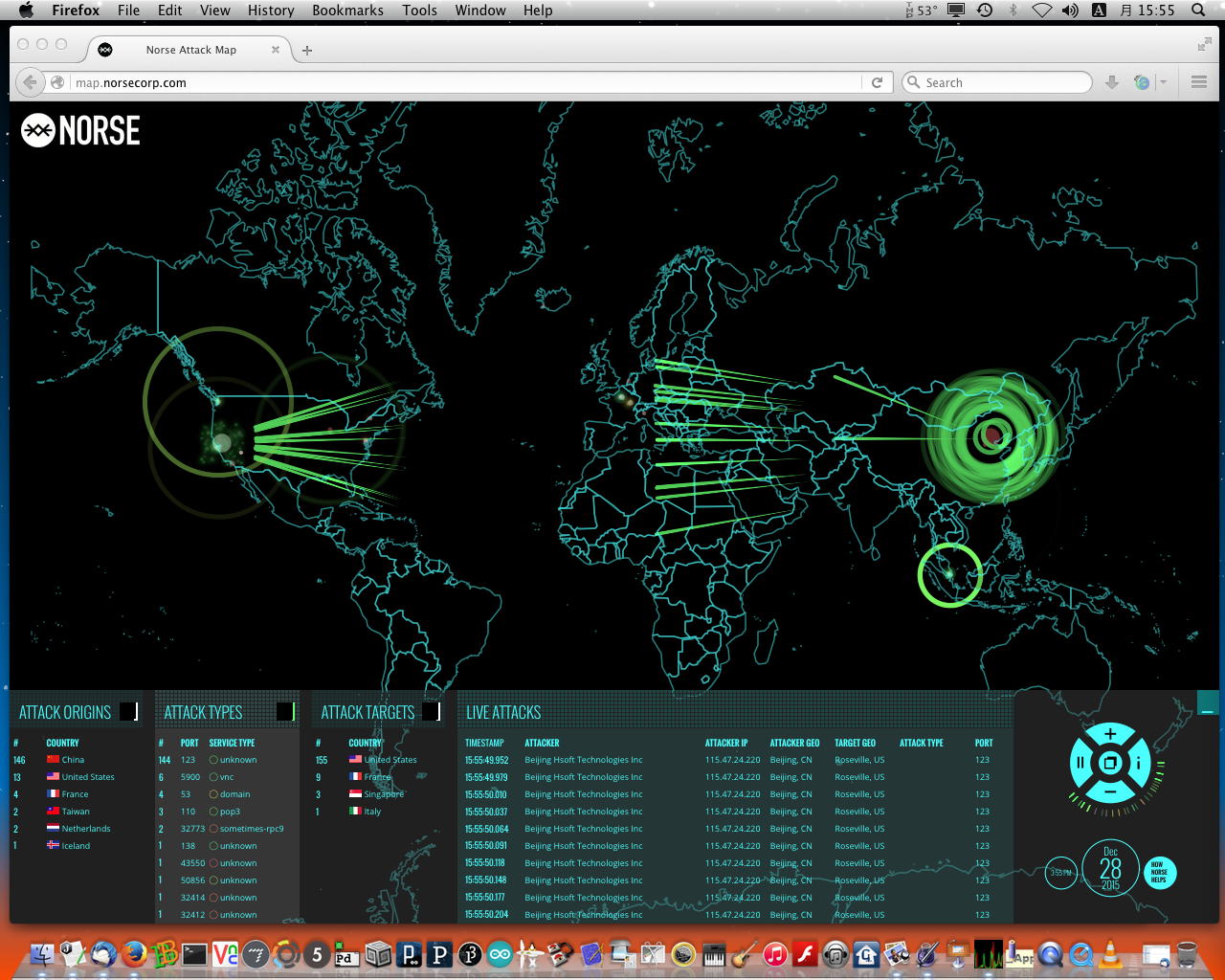The height and width of the screenshot is (980, 1225).
Task: Enter full screen with the window arrows icon
Action: point(1204,44)
